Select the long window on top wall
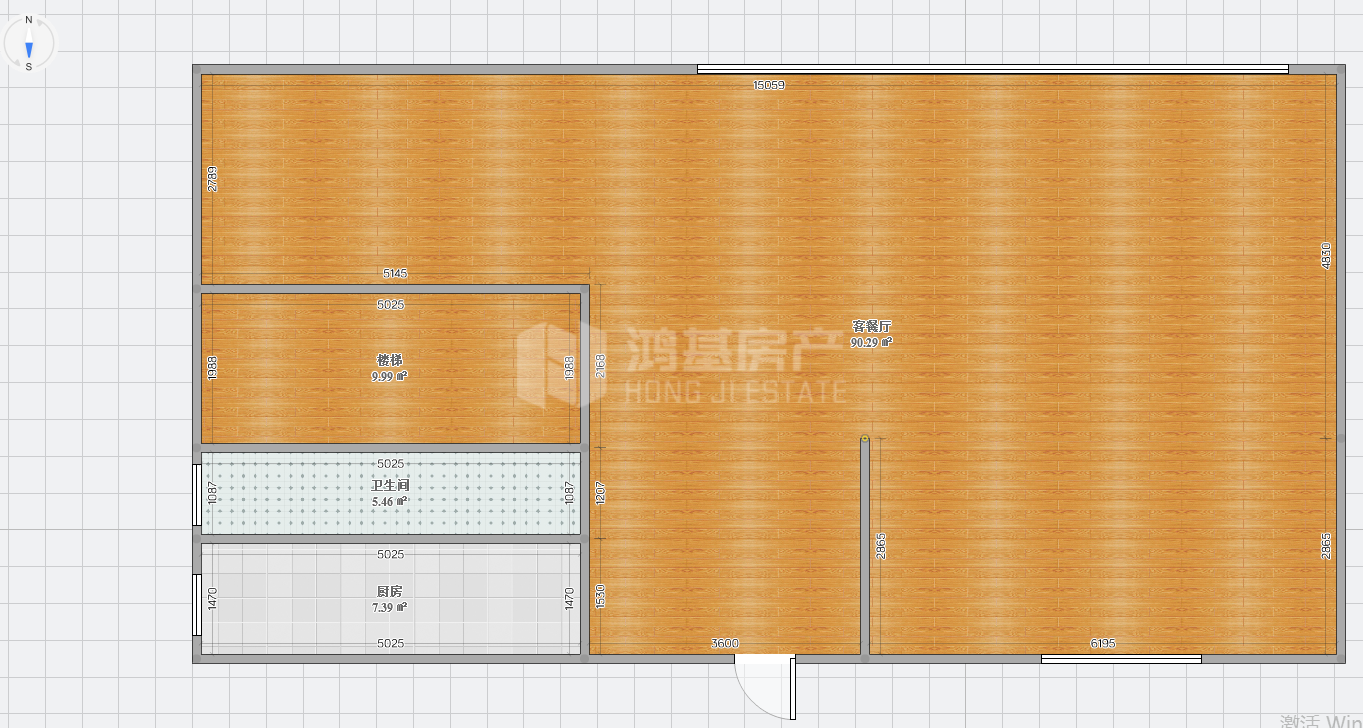This screenshot has height=728, width=1363. (x=992, y=69)
